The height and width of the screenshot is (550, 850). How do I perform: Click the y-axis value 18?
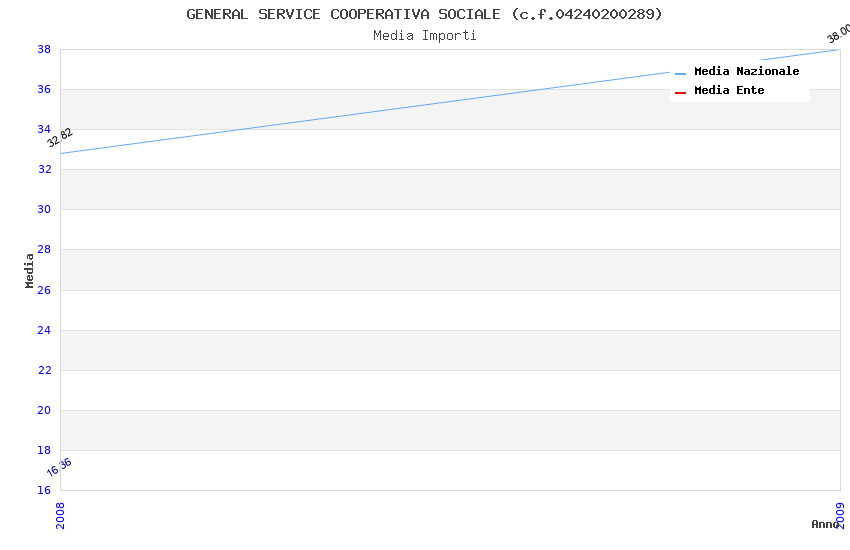[x=44, y=450]
